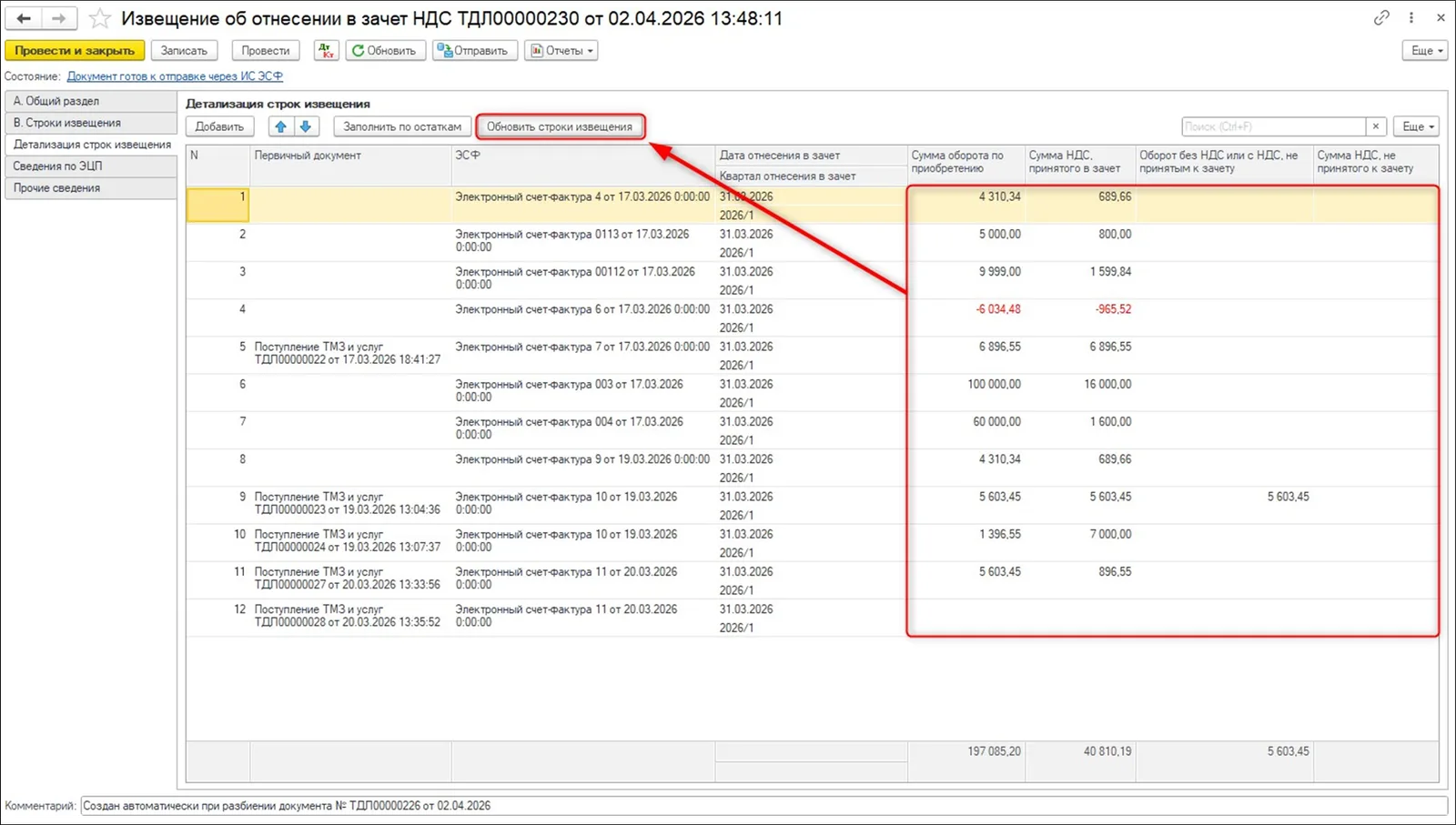The image size is (1456, 825).
Task: Click Провести и закрыть button
Action: [75, 51]
